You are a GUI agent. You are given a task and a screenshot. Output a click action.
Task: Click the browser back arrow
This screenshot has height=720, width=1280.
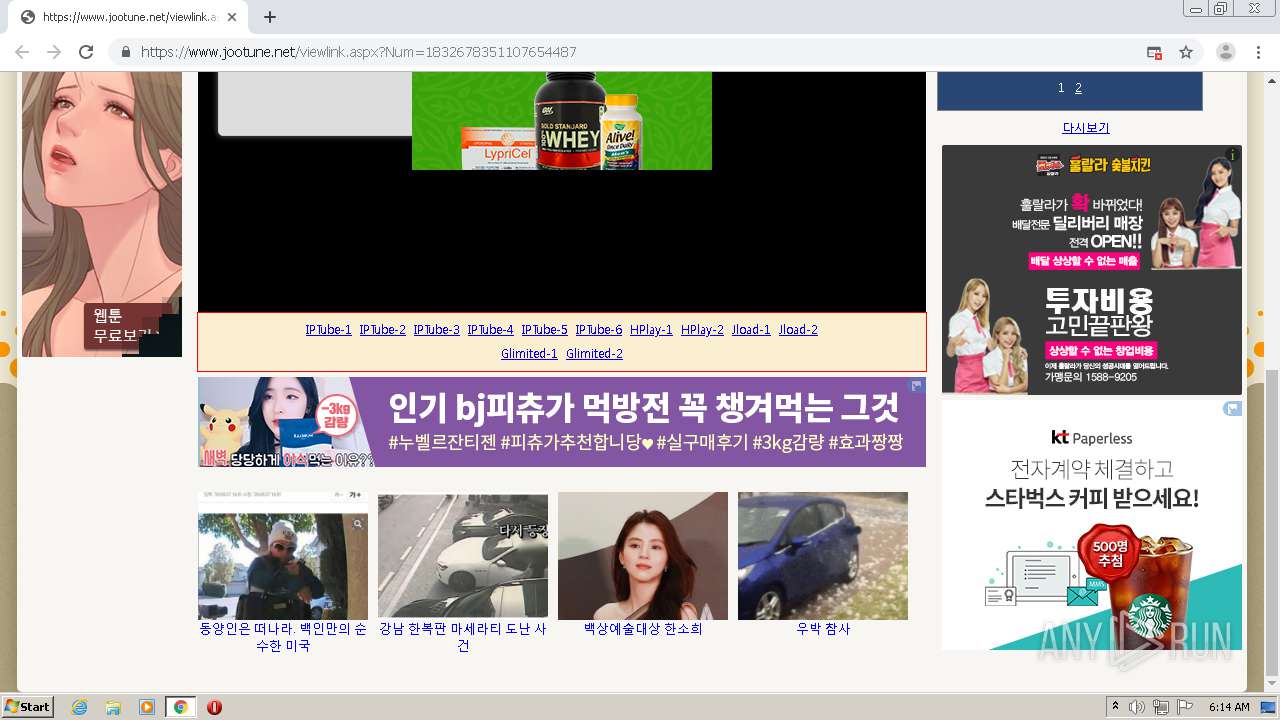[x=22, y=52]
